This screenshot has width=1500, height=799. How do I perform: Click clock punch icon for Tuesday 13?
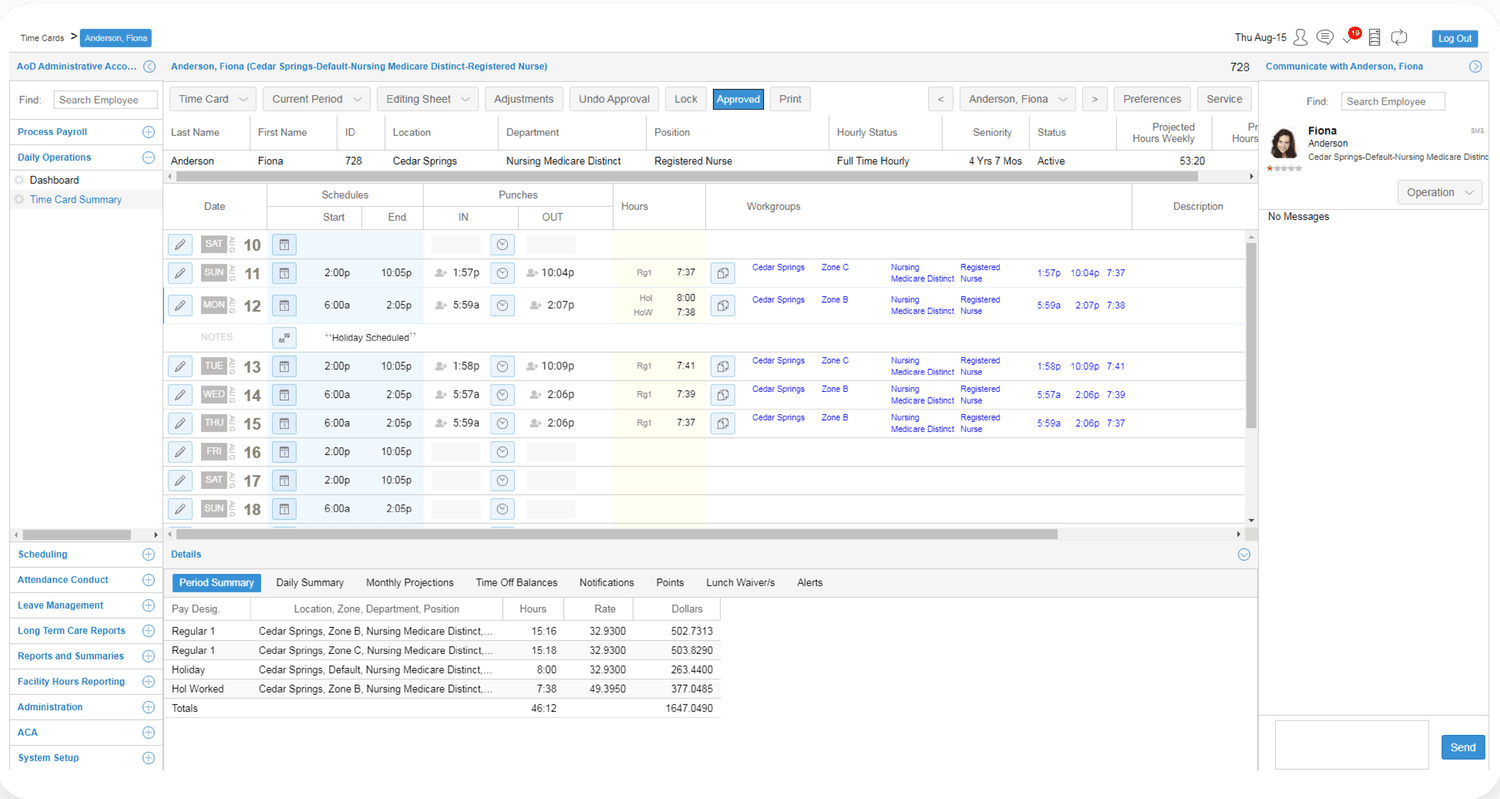coord(502,366)
